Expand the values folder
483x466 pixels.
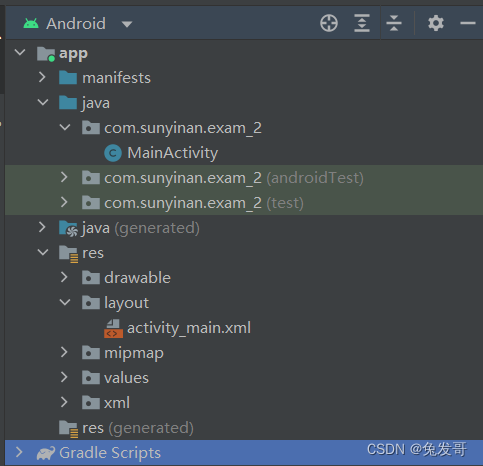(64, 377)
